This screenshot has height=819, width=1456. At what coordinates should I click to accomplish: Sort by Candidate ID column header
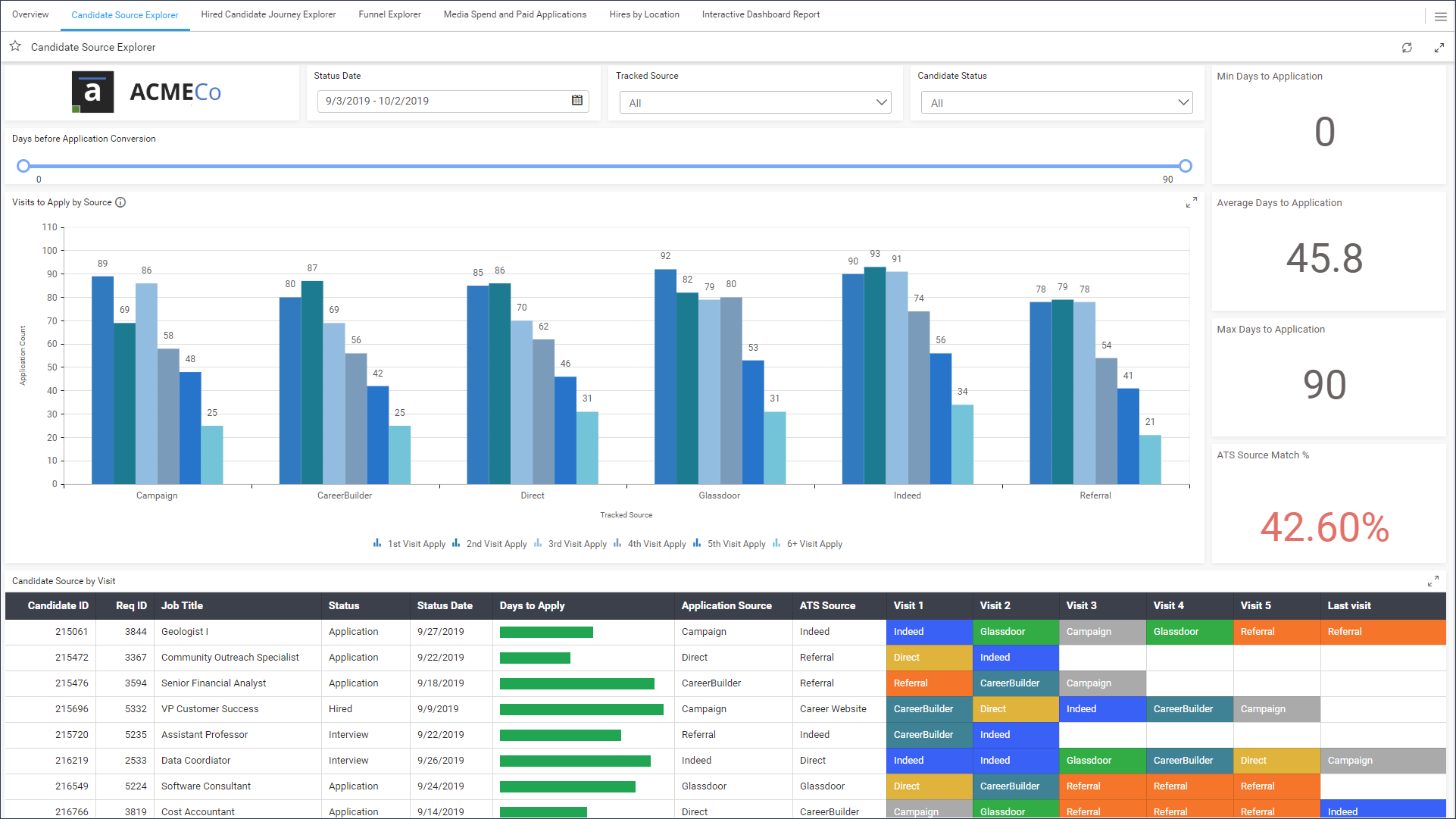pos(58,605)
